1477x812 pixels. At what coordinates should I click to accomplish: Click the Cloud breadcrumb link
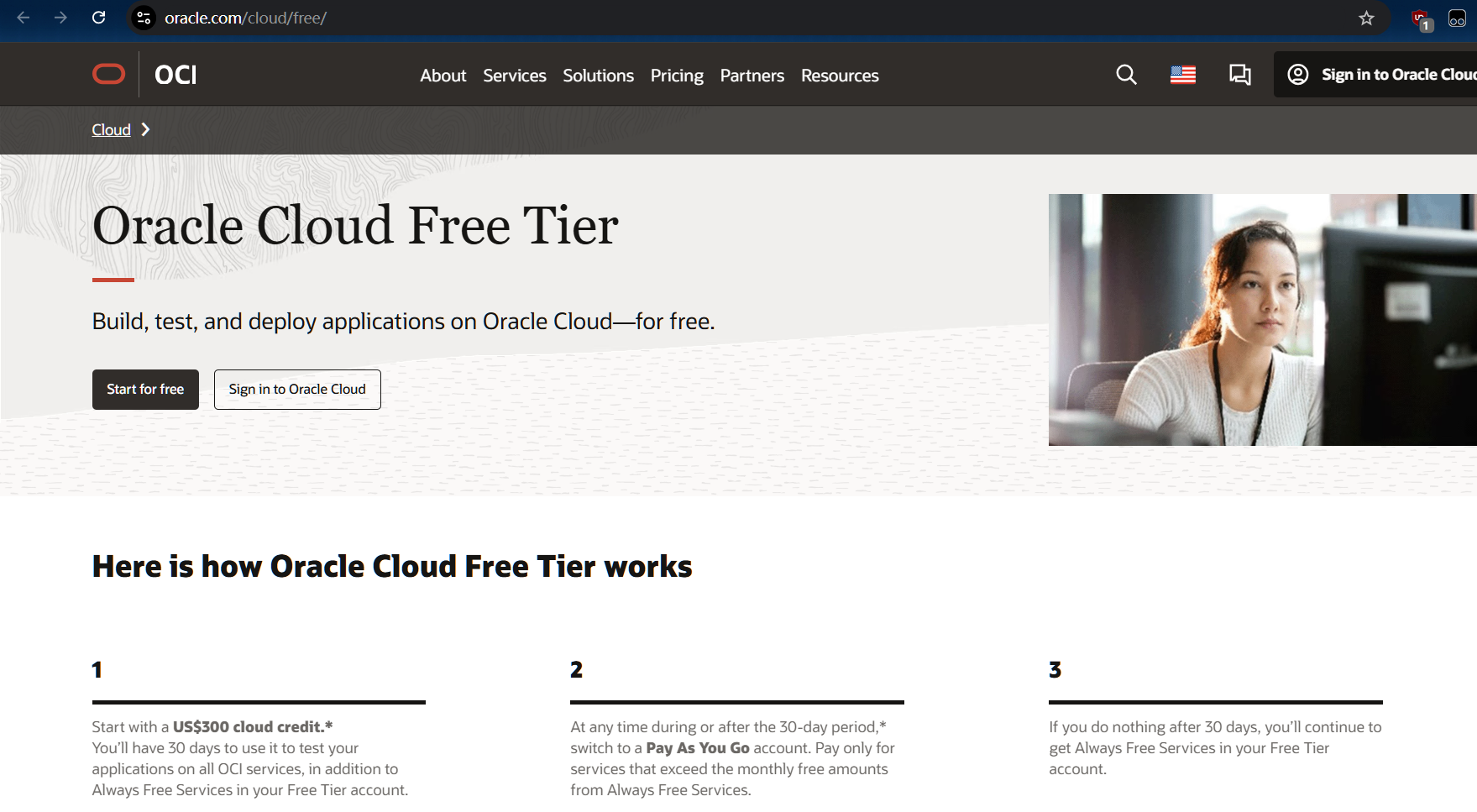(x=111, y=130)
